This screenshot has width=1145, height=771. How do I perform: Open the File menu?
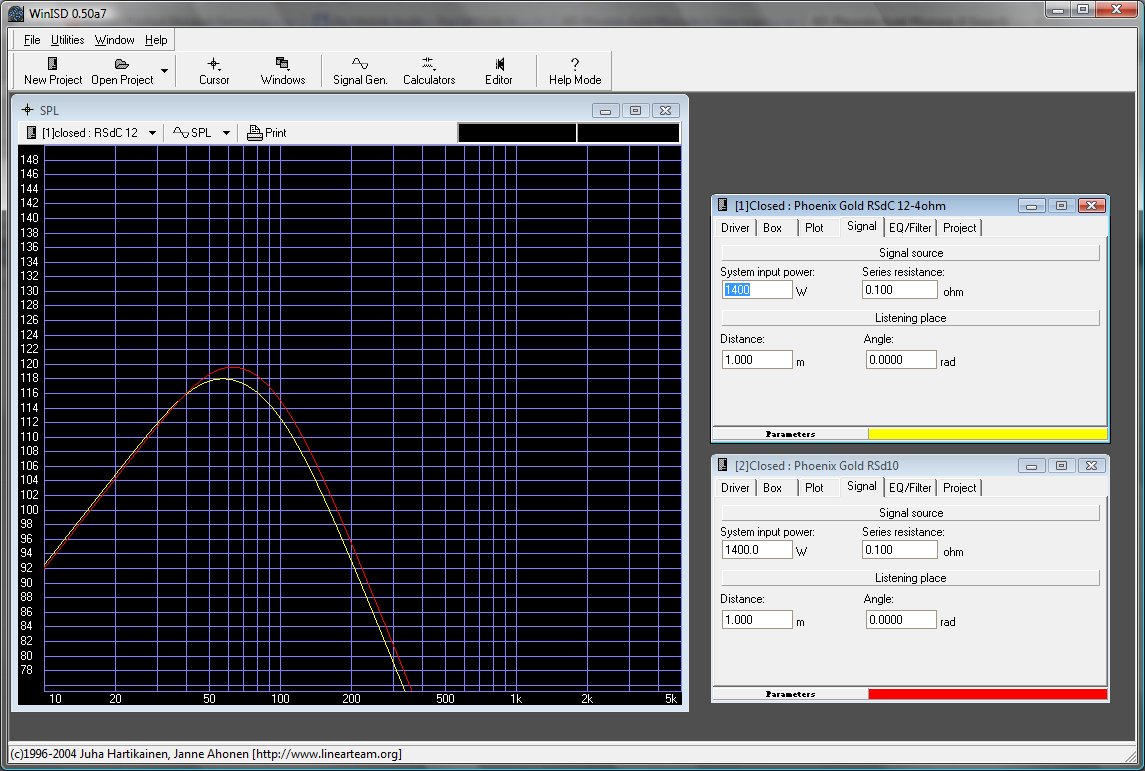click(x=32, y=40)
